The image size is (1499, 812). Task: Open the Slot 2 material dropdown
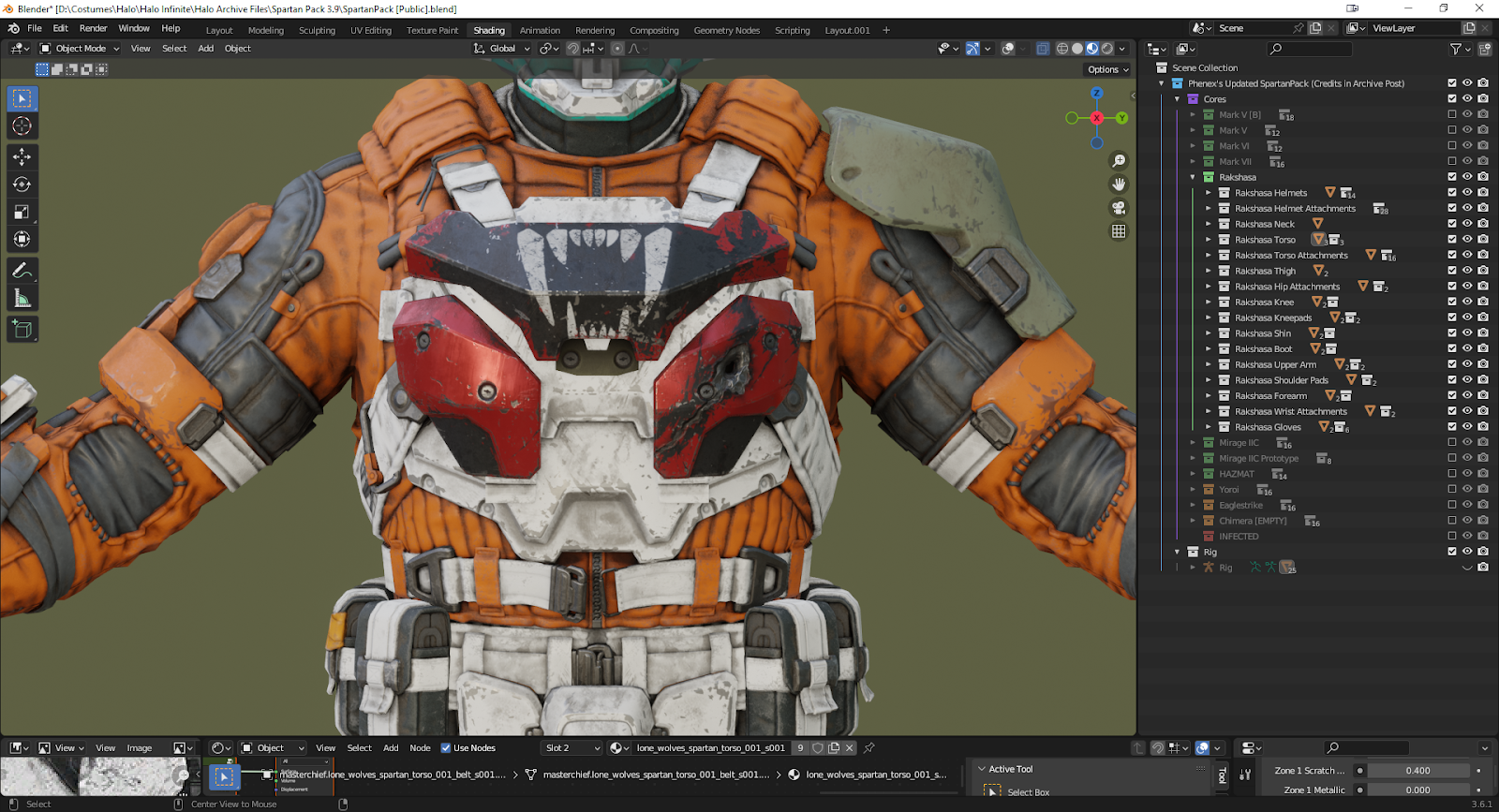pyautogui.click(x=572, y=748)
